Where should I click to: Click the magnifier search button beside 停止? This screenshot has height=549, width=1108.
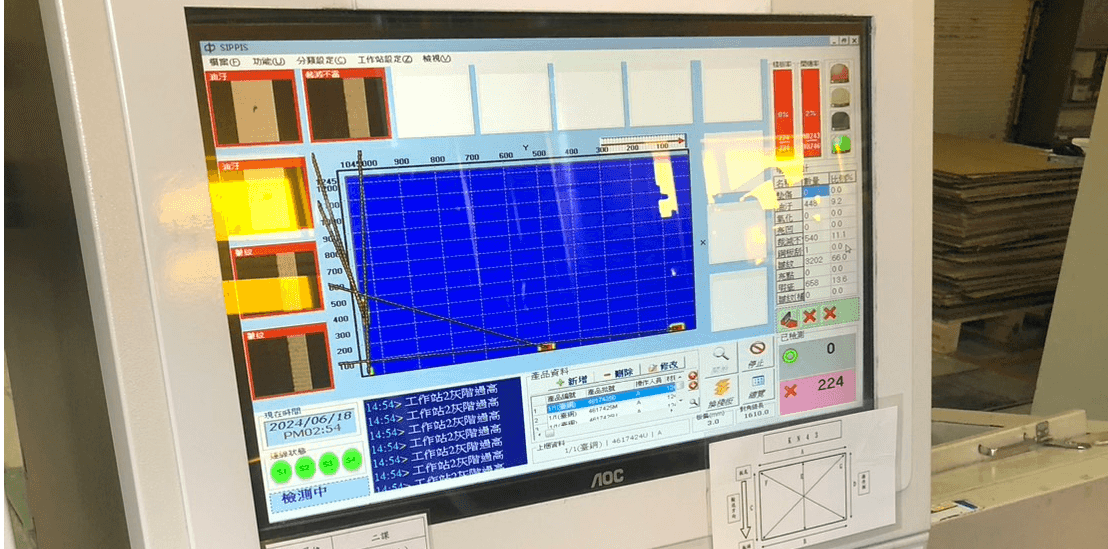pyautogui.click(x=720, y=359)
